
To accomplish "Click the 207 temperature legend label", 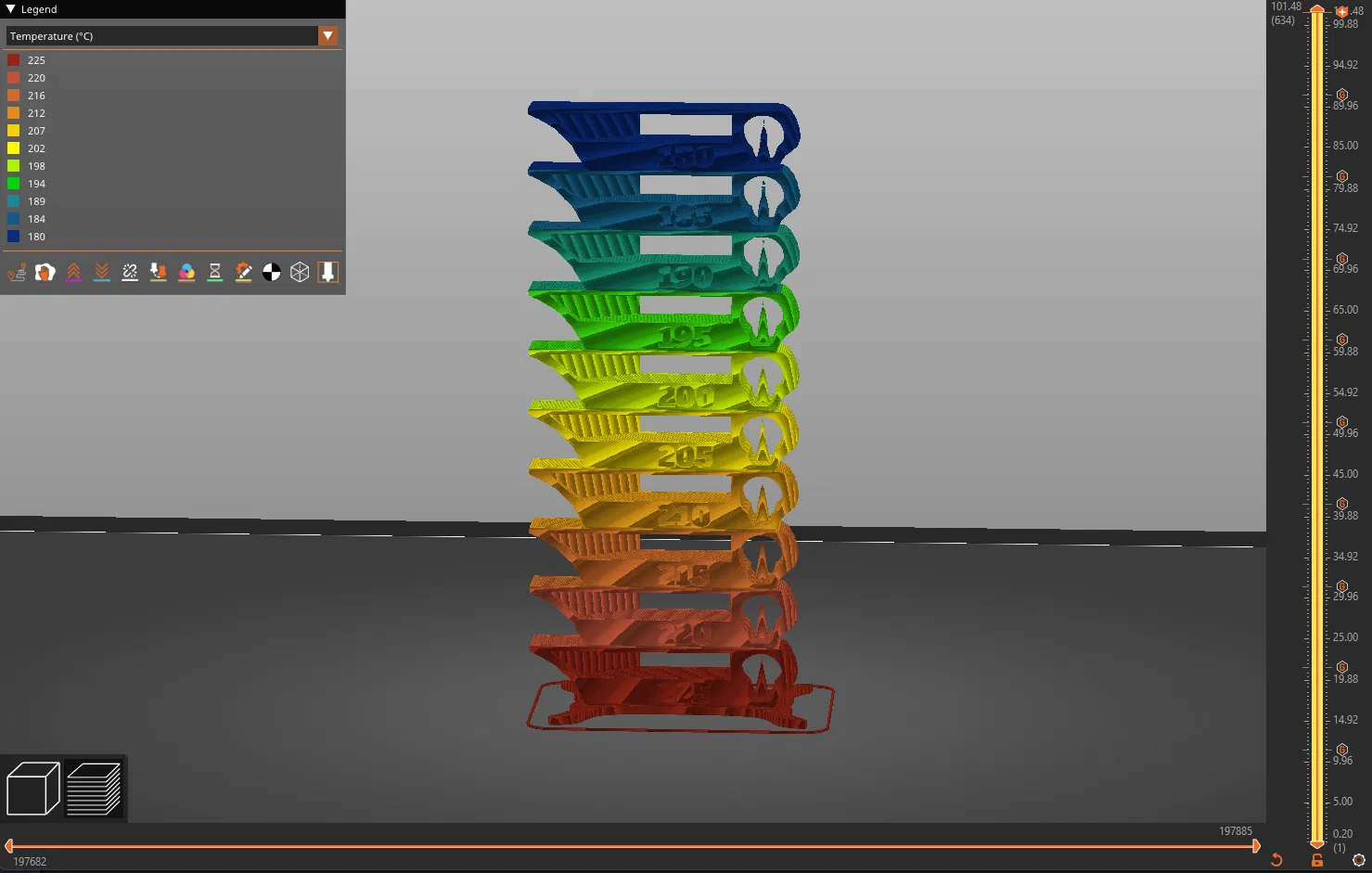I will click(x=36, y=131).
